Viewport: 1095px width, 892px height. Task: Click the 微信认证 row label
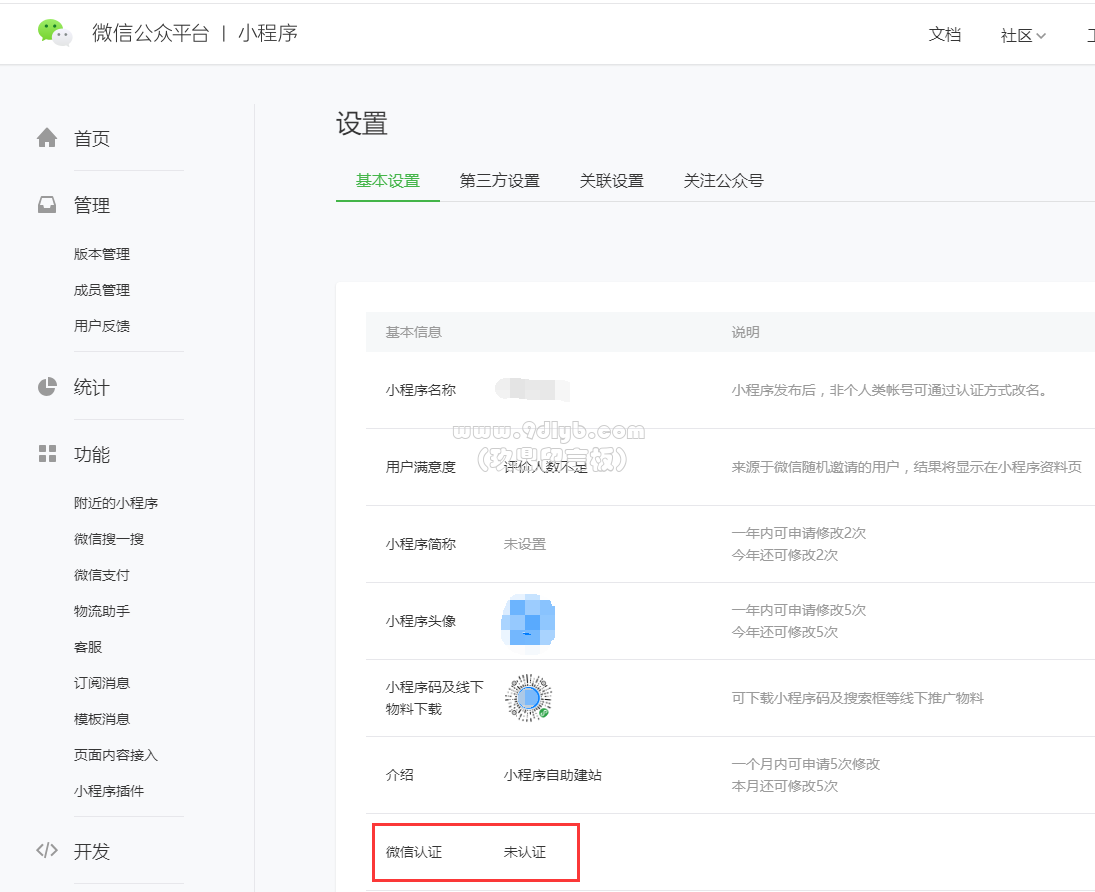coord(414,852)
